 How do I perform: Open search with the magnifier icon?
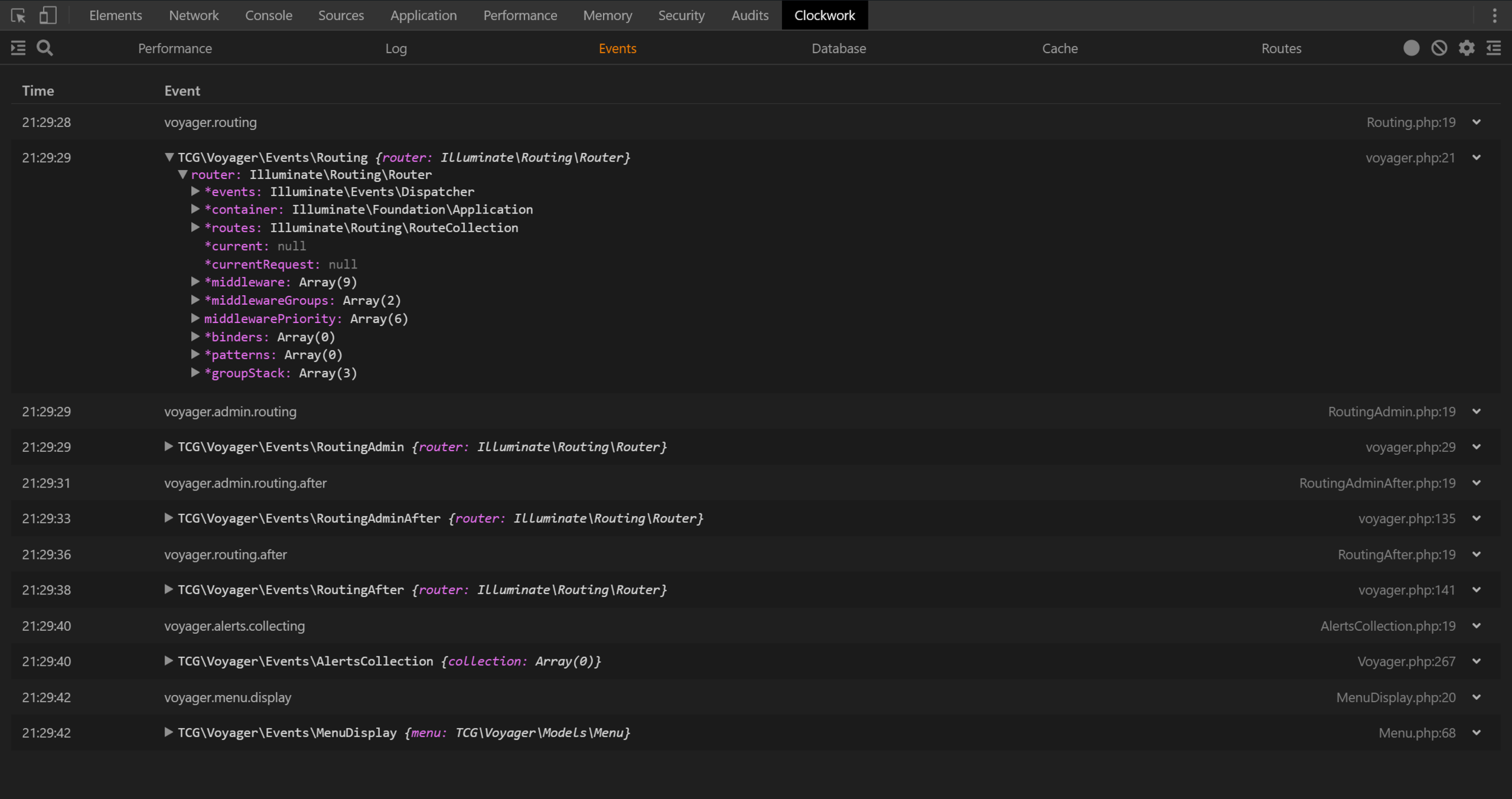tap(45, 48)
